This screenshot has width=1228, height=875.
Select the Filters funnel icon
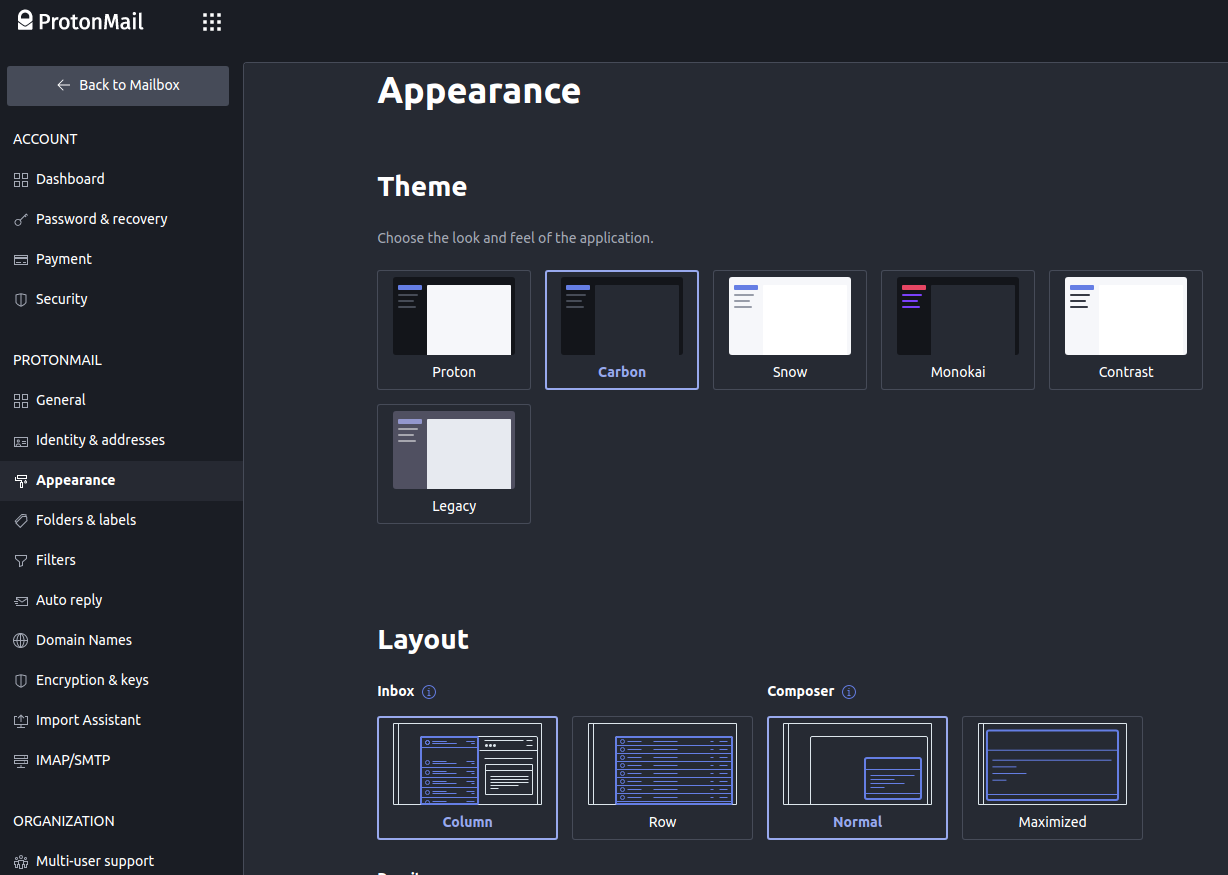pos(19,560)
